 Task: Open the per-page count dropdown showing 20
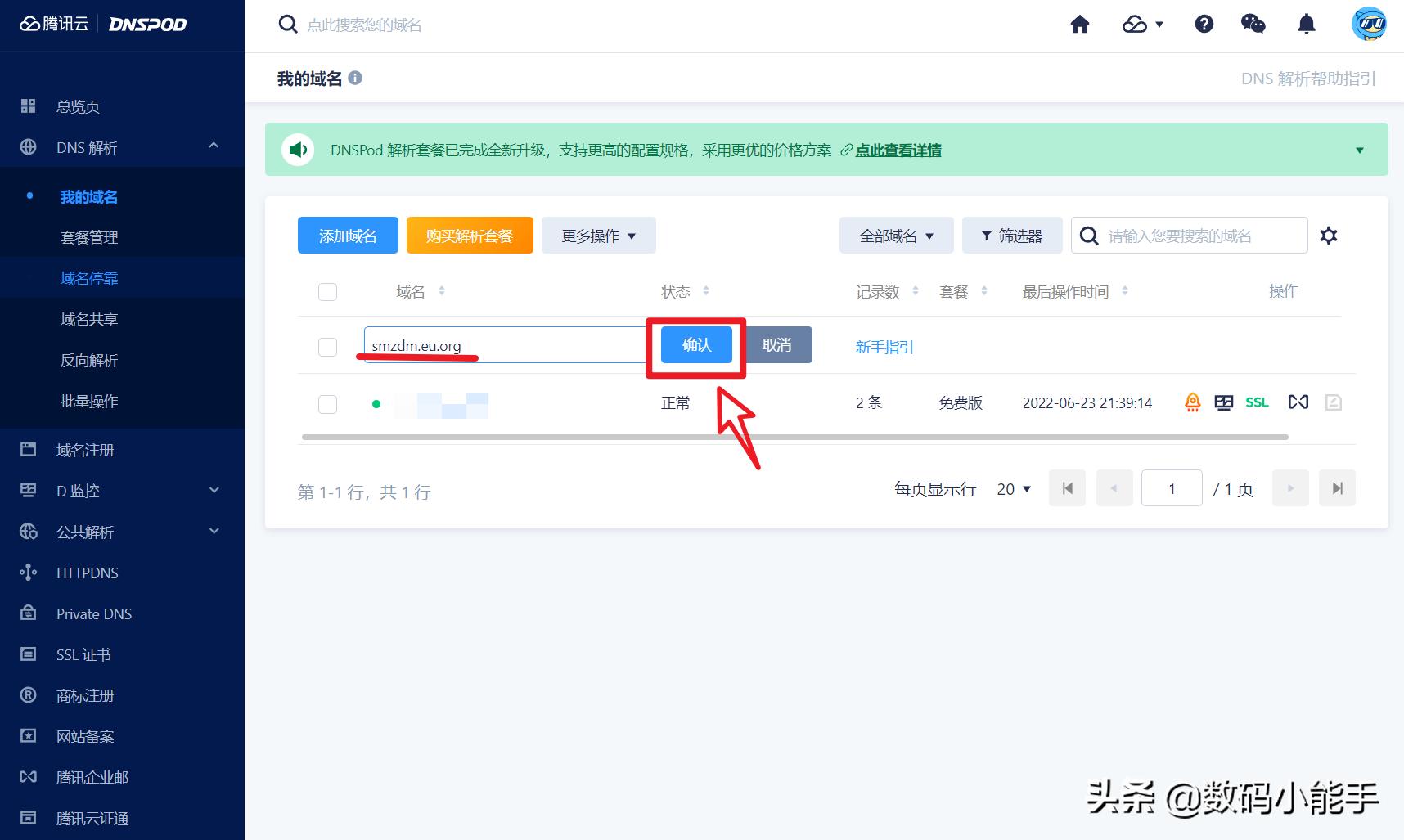coord(1013,488)
